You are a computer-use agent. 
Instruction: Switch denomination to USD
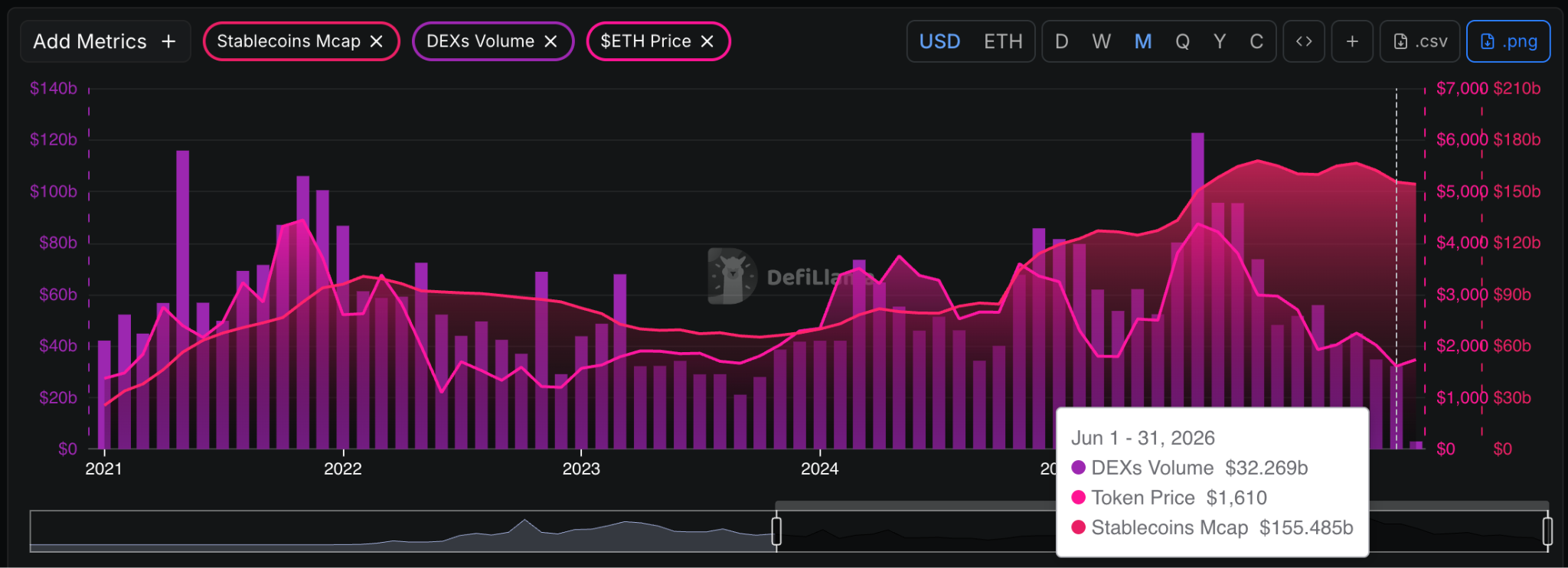pos(939,41)
